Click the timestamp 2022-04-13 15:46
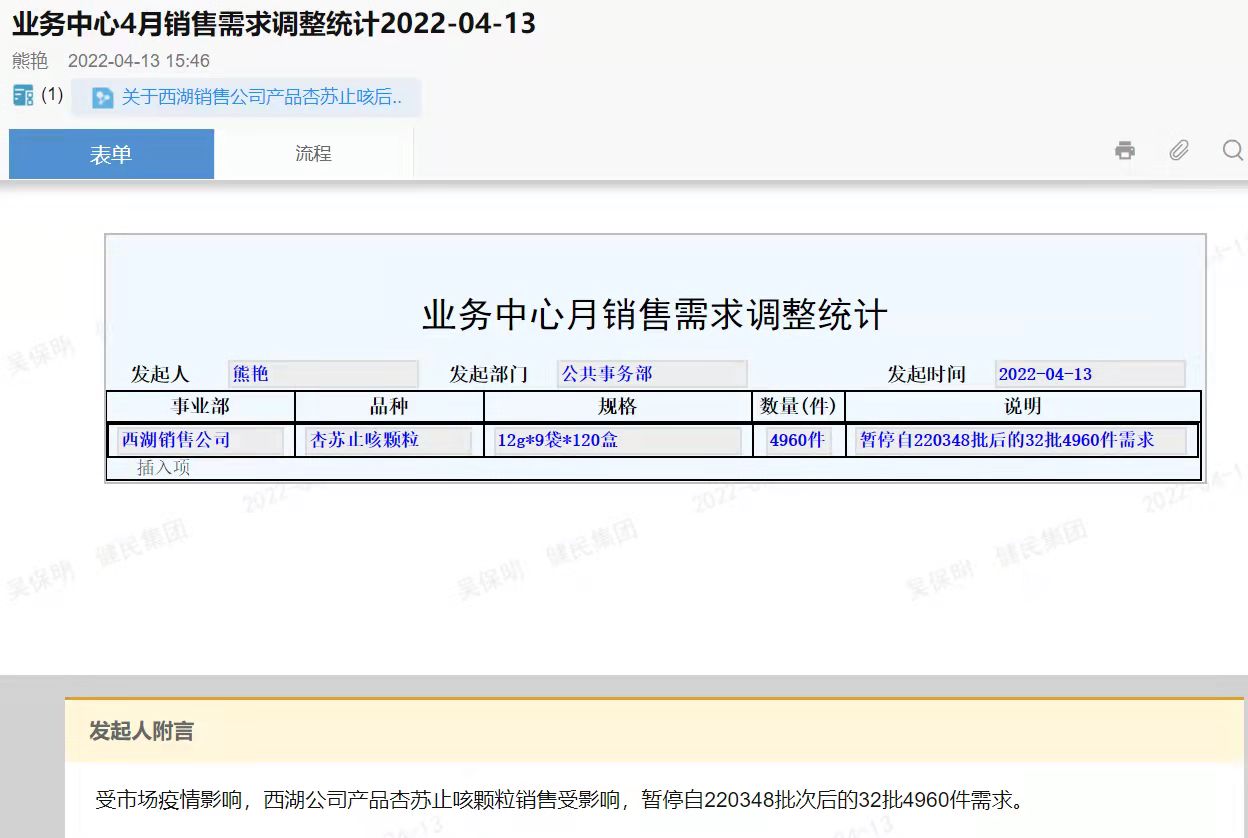The image size is (1248, 838). pyautogui.click(x=139, y=61)
